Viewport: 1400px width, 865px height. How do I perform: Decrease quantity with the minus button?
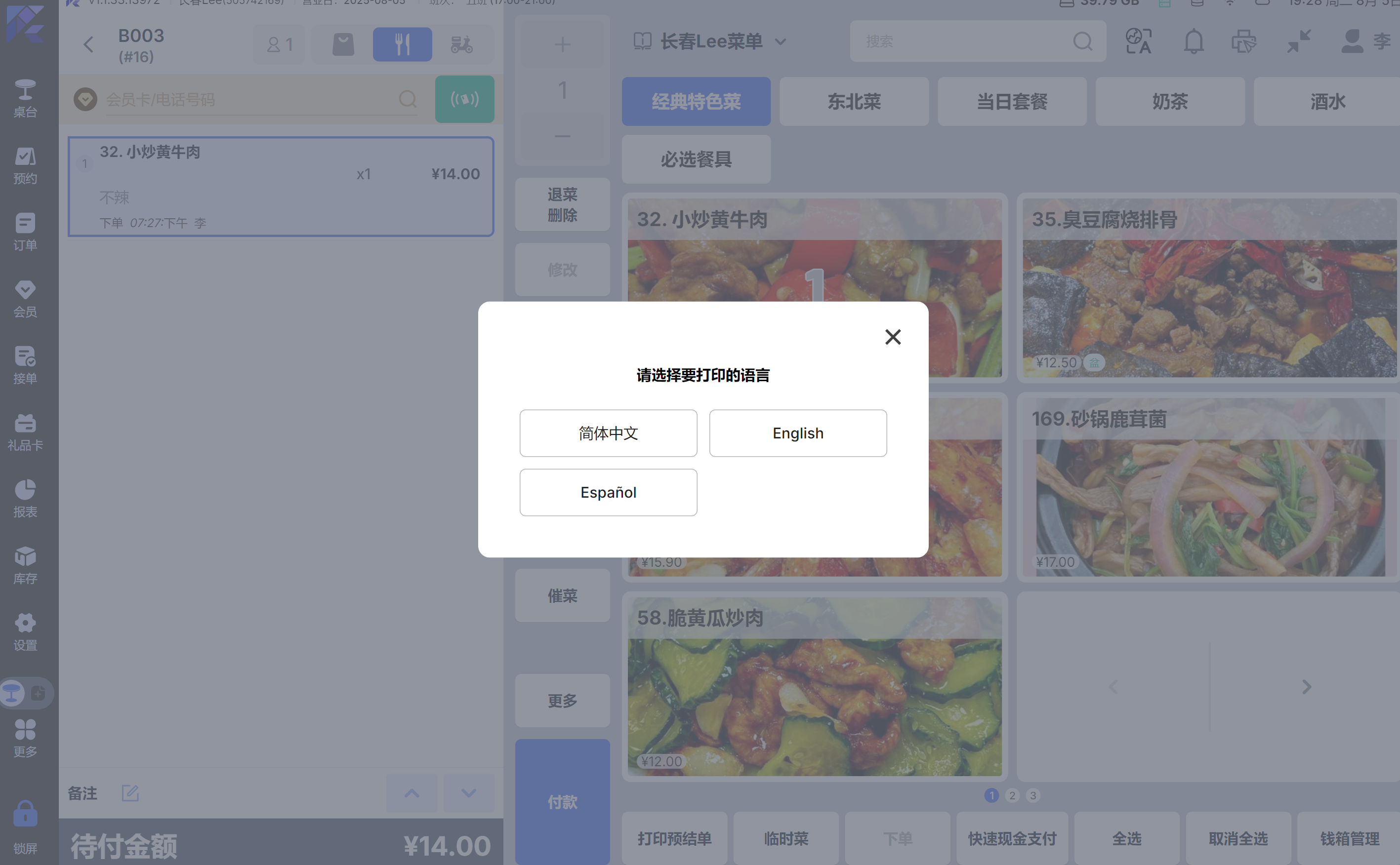562,136
